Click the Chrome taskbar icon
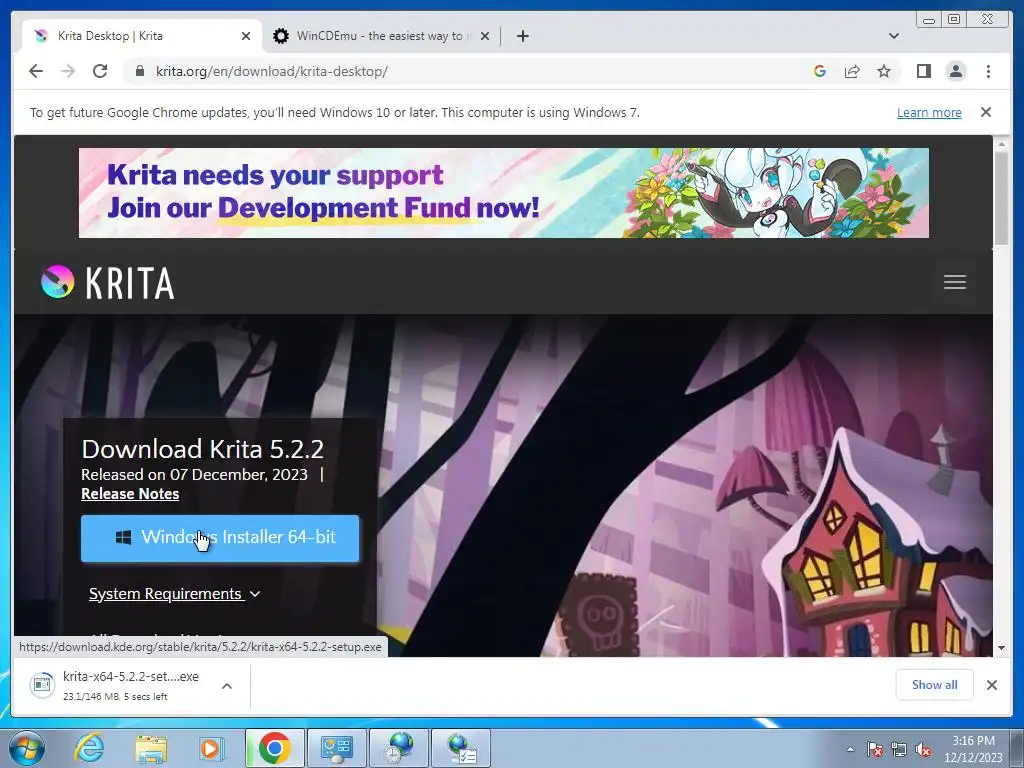Viewport: 1024px width, 768px height. pos(275,748)
